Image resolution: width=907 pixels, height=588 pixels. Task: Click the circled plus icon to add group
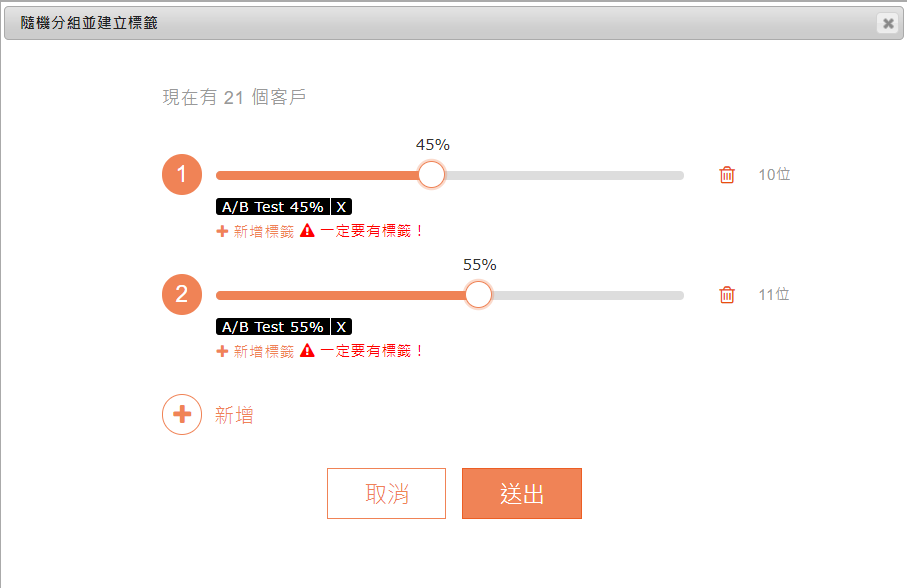[x=182, y=415]
